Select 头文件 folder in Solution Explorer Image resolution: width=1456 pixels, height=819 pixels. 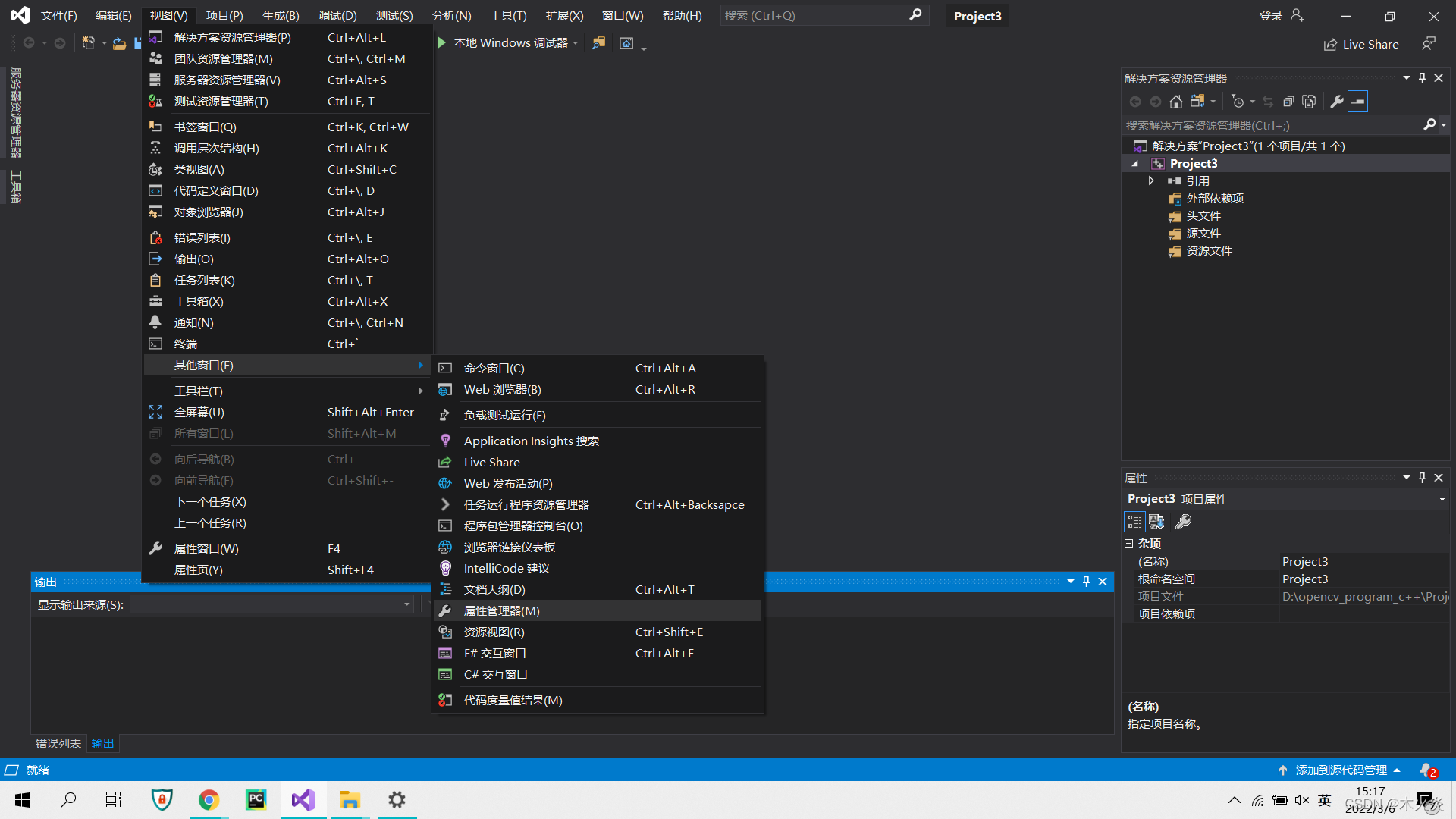[1203, 216]
